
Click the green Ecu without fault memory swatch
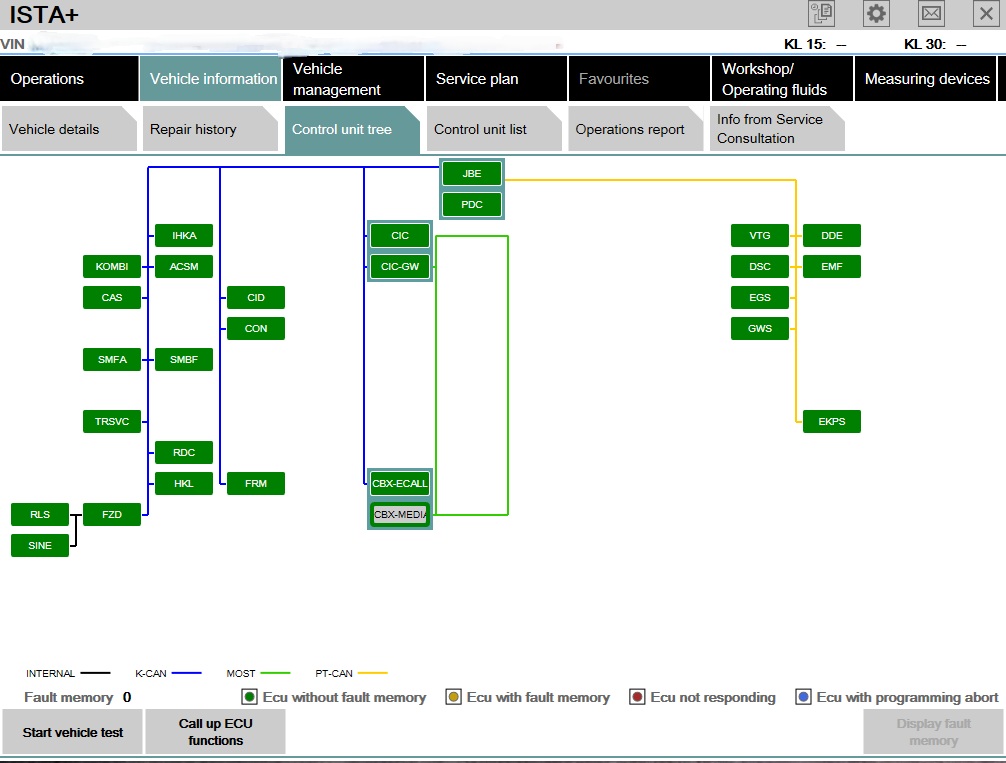[x=249, y=697]
